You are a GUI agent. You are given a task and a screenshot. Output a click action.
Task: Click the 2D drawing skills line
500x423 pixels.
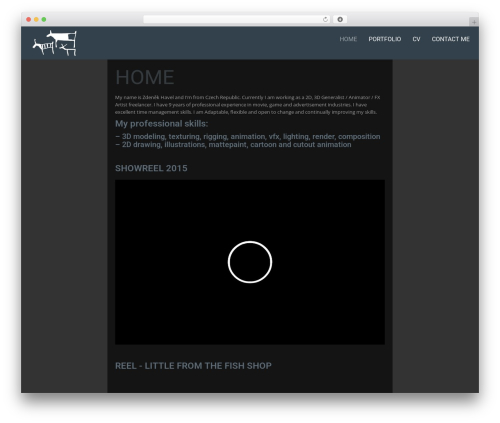click(233, 145)
